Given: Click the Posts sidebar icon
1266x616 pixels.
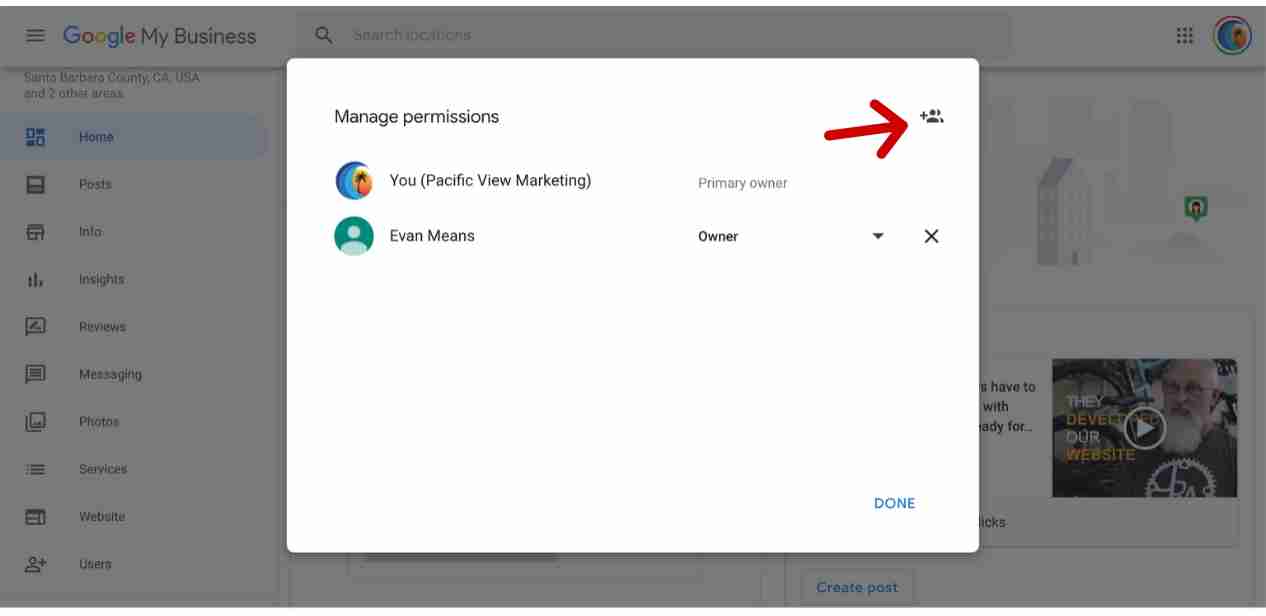Looking at the screenshot, I should [x=36, y=185].
